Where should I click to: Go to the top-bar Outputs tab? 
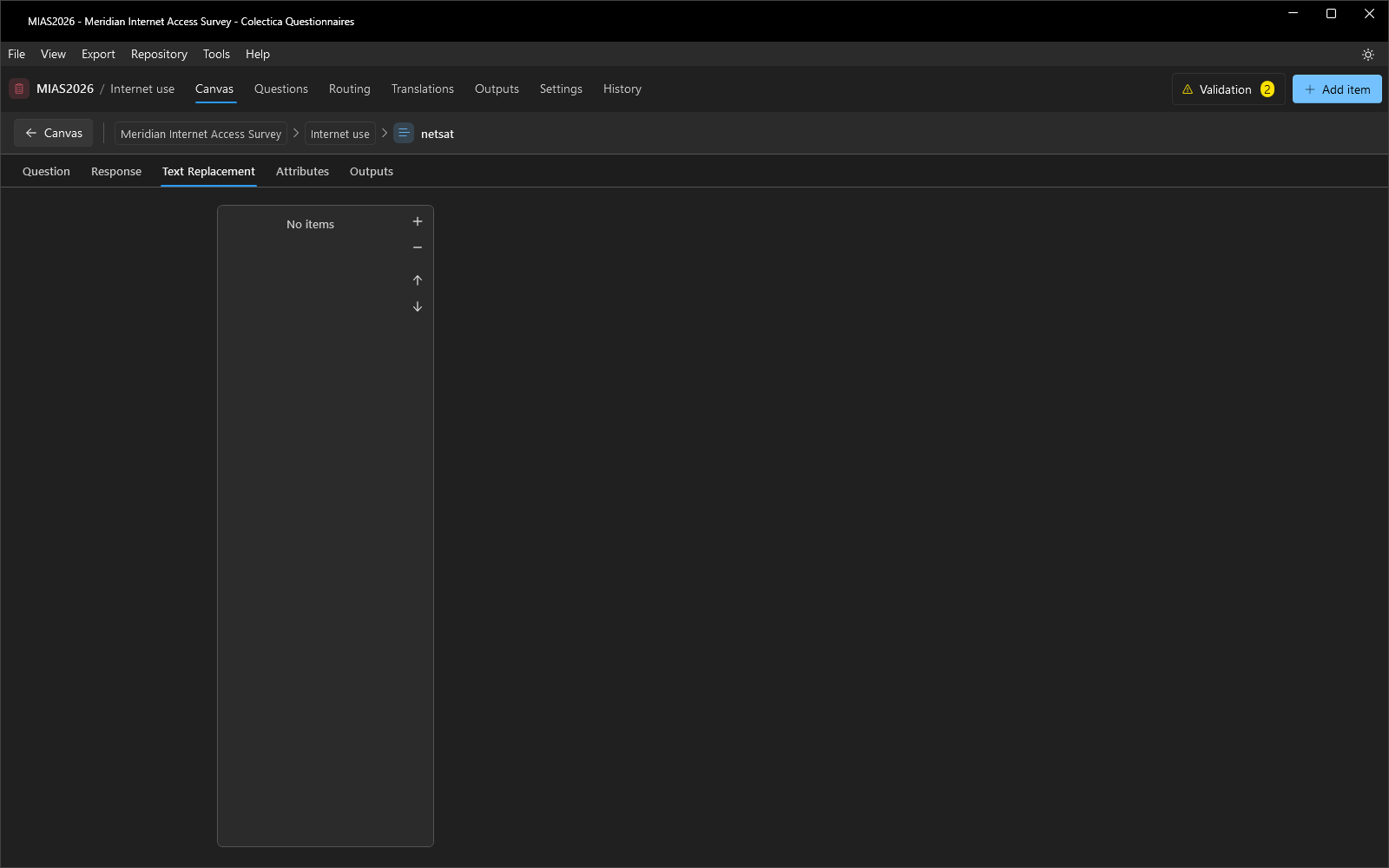497,89
